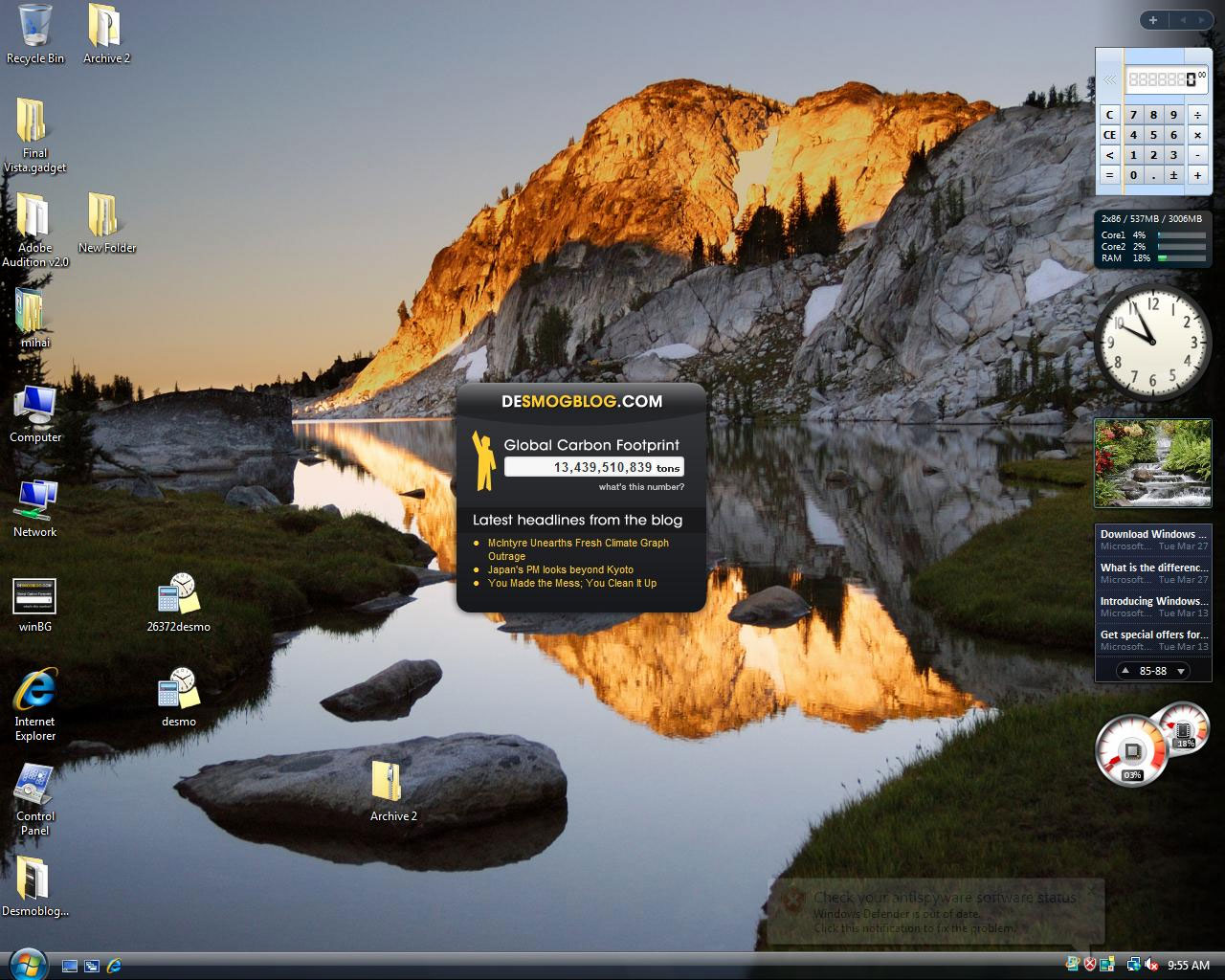
Task: Expand calculator gadget history chevrons
Action: [1109, 80]
